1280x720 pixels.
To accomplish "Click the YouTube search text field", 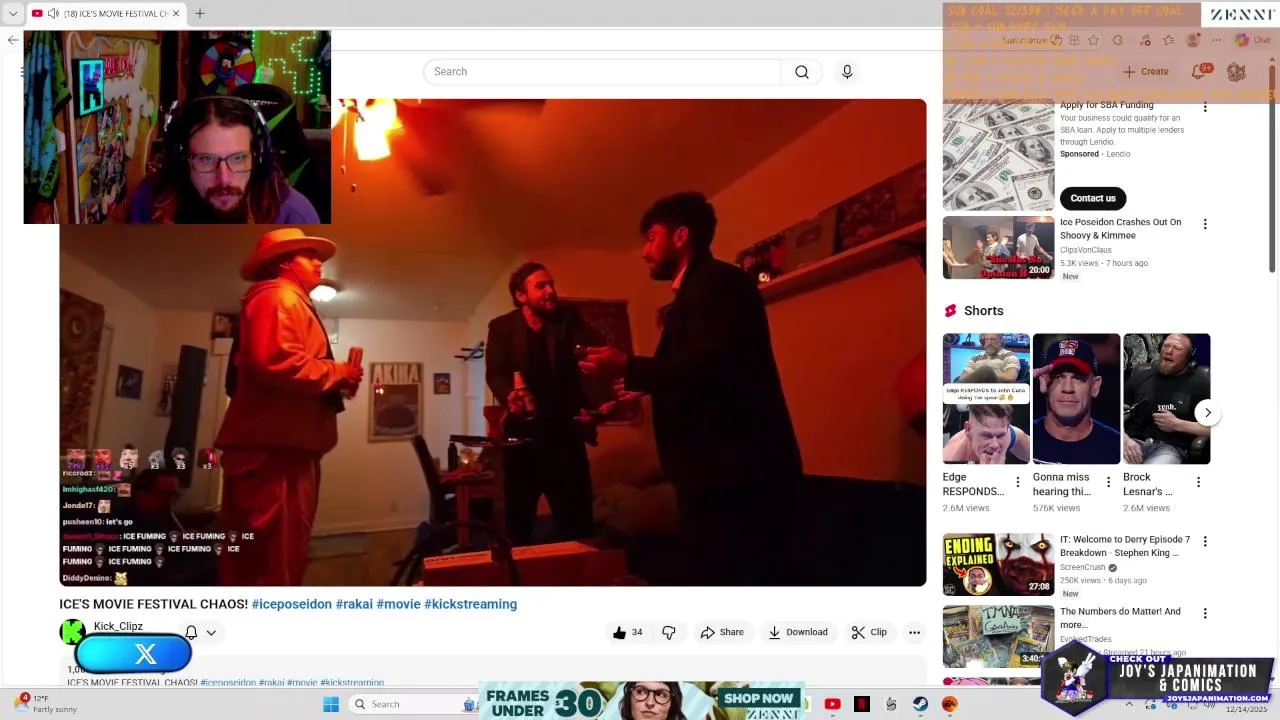I will pyautogui.click(x=603, y=72).
